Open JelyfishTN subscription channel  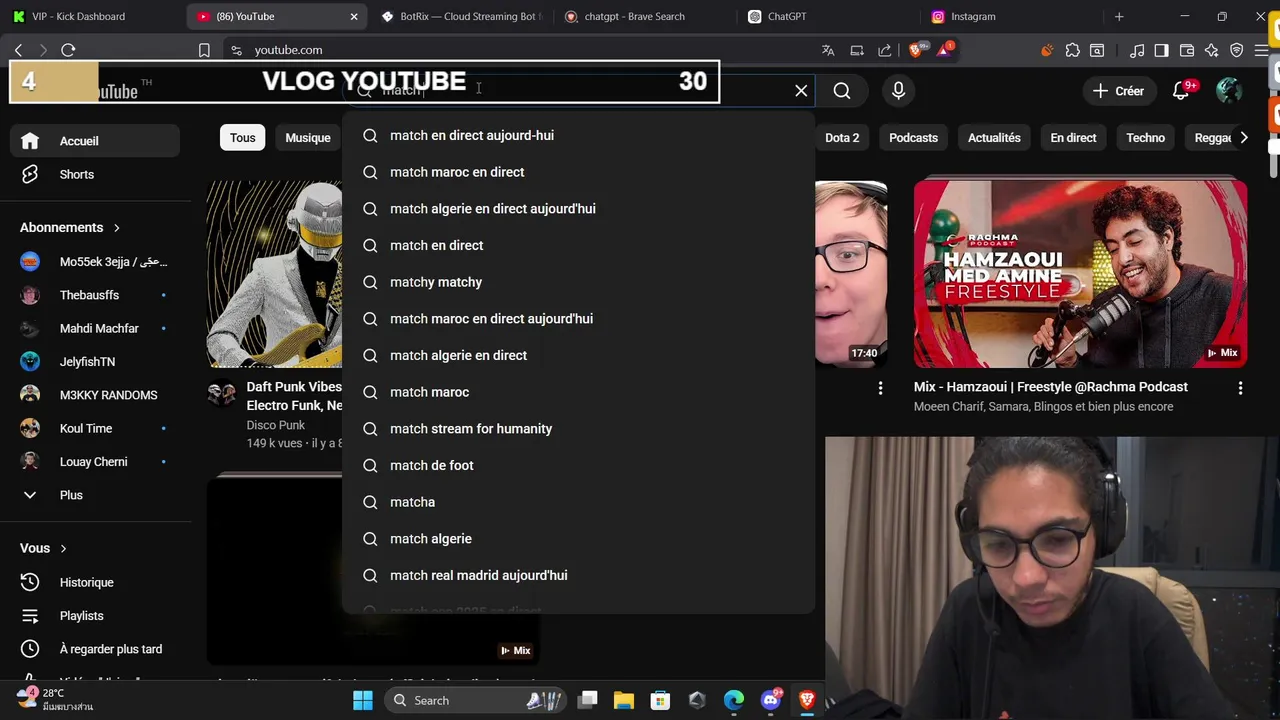point(95,362)
